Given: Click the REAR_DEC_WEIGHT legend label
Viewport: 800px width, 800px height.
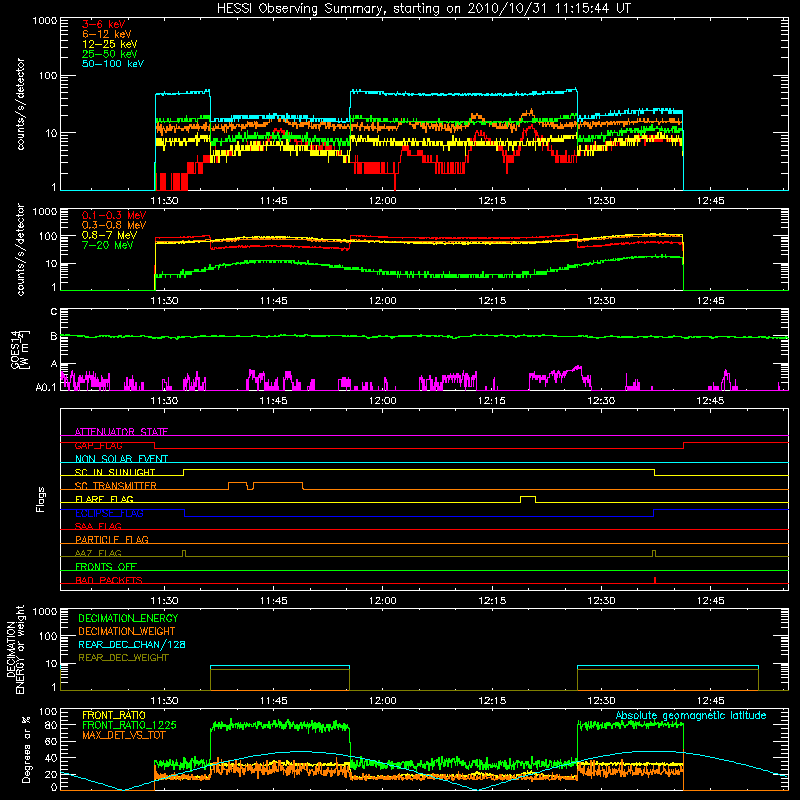Looking at the screenshot, I should point(123,658).
